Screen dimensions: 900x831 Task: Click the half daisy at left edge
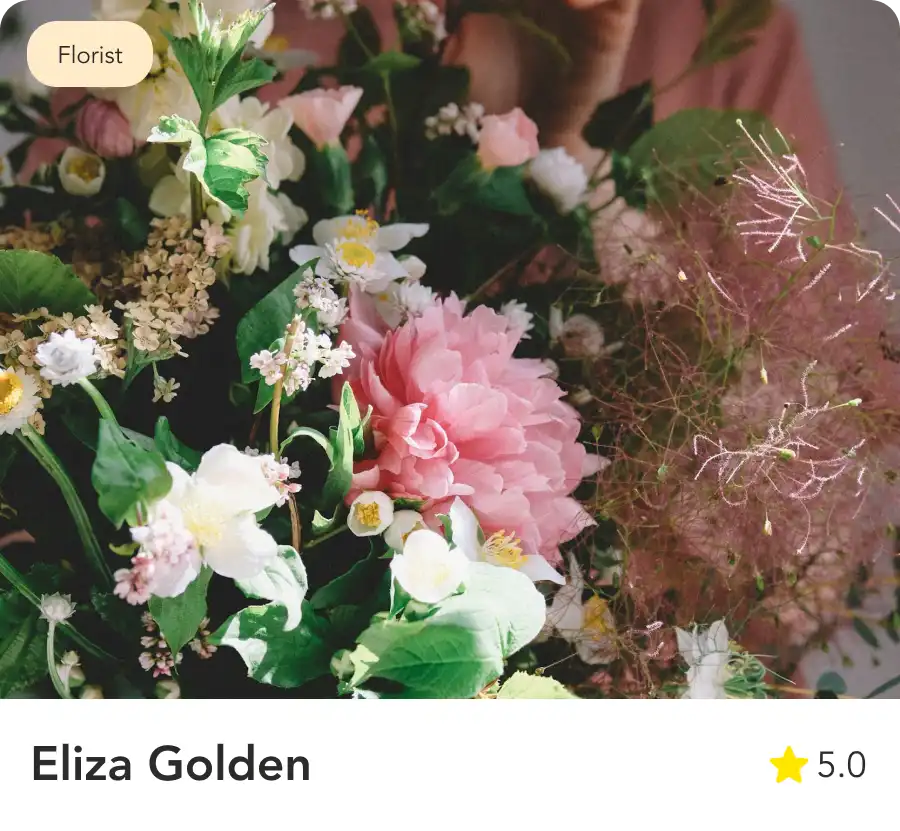point(16,399)
